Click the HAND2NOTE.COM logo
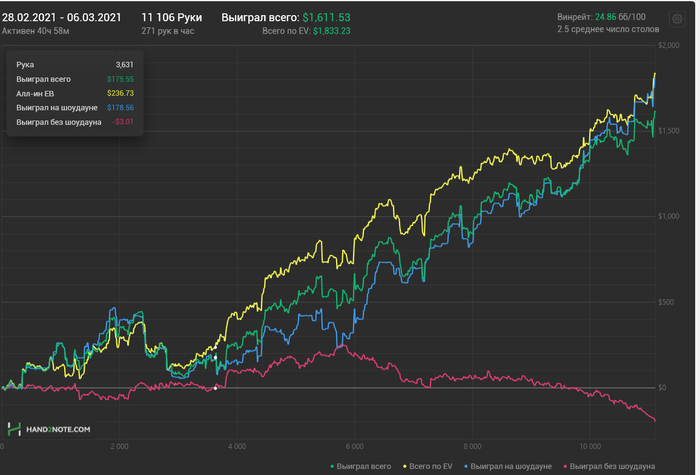Screen dimensions: 700x475 click(x=49, y=429)
